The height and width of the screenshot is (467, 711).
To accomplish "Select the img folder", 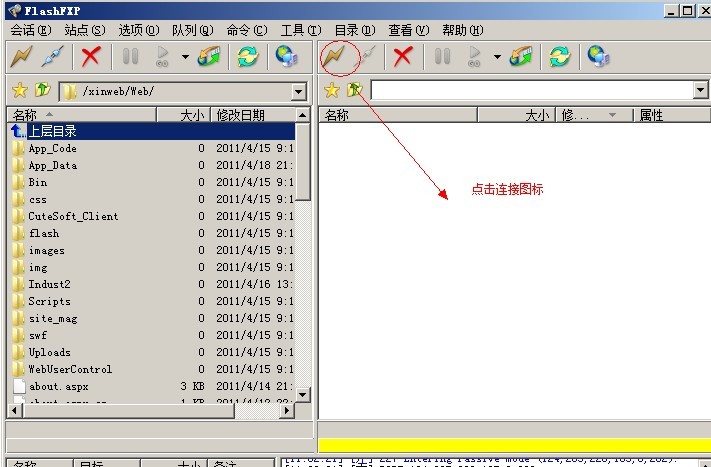I will click(x=152, y=267).
